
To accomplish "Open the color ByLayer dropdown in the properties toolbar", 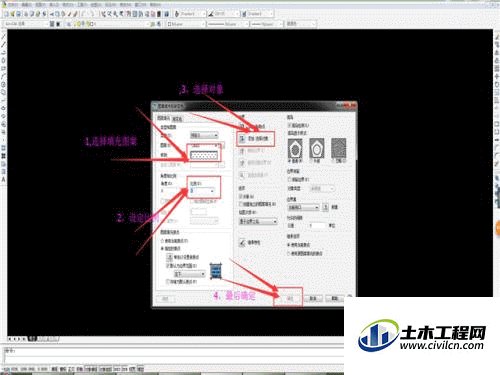I will click(186, 24).
